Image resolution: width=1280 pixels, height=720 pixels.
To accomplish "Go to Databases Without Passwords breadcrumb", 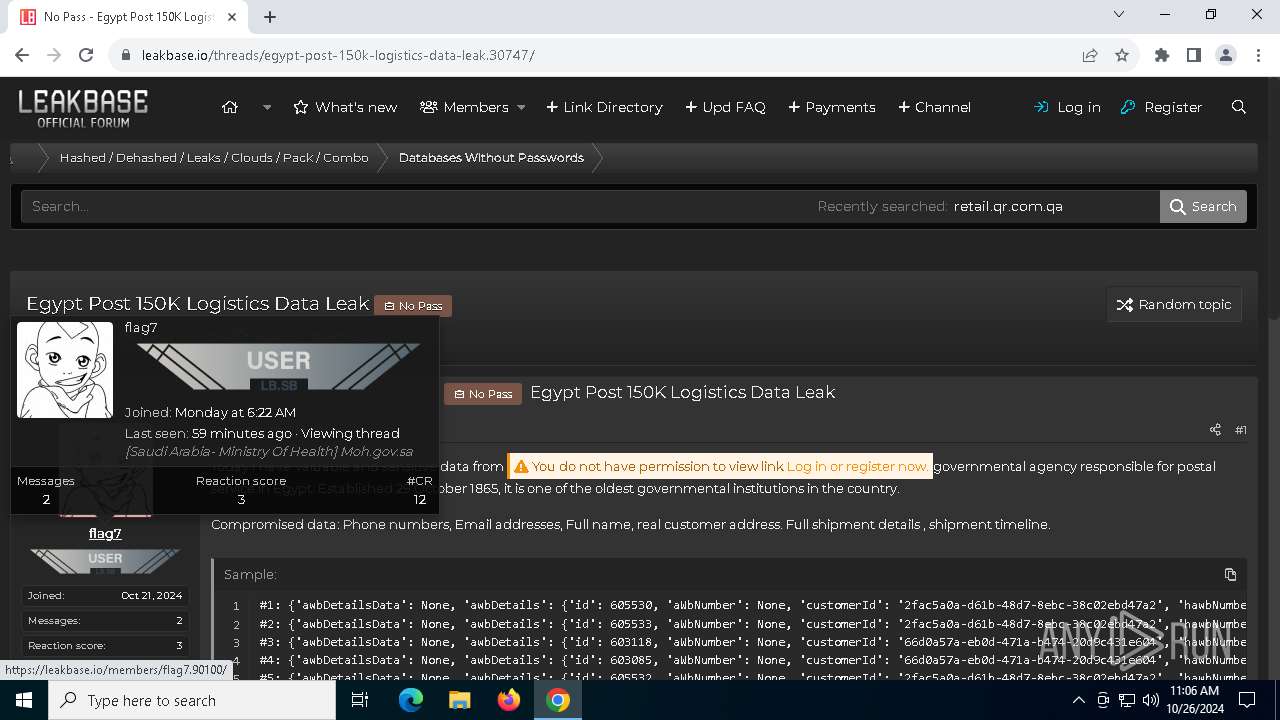I will pyautogui.click(x=491, y=158).
